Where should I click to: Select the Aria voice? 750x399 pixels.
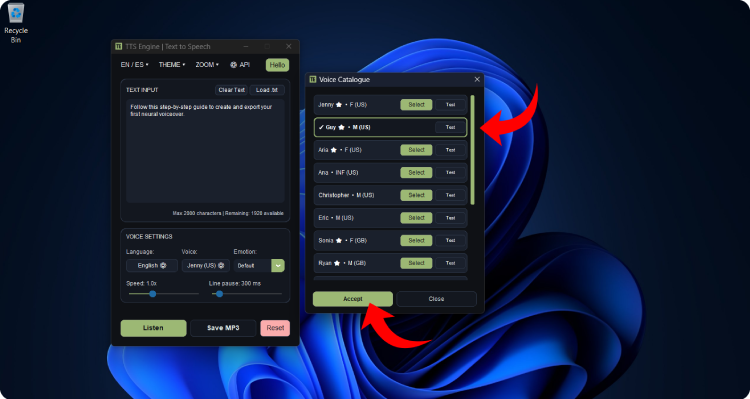pos(416,150)
